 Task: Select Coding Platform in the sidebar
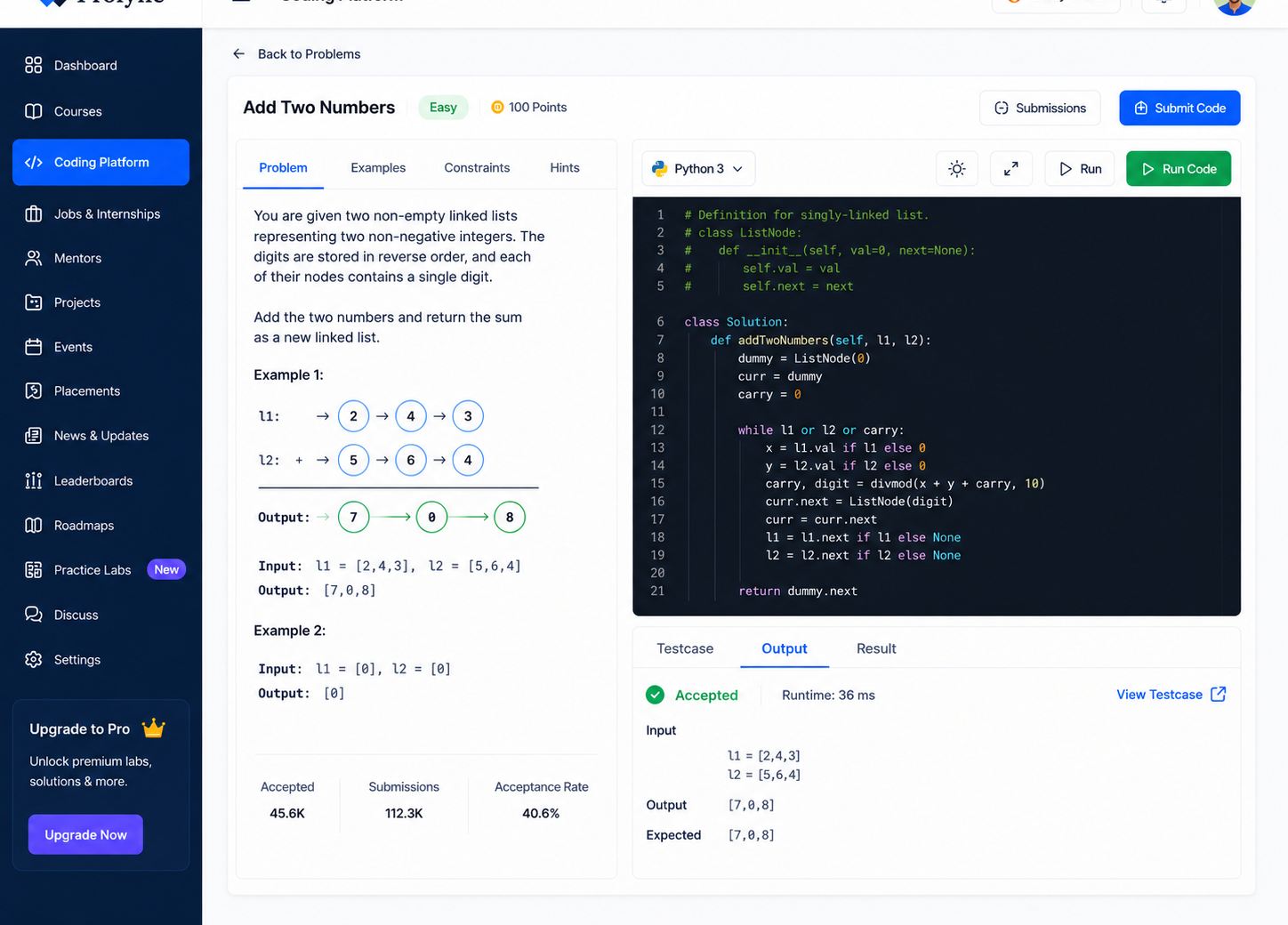tap(101, 162)
